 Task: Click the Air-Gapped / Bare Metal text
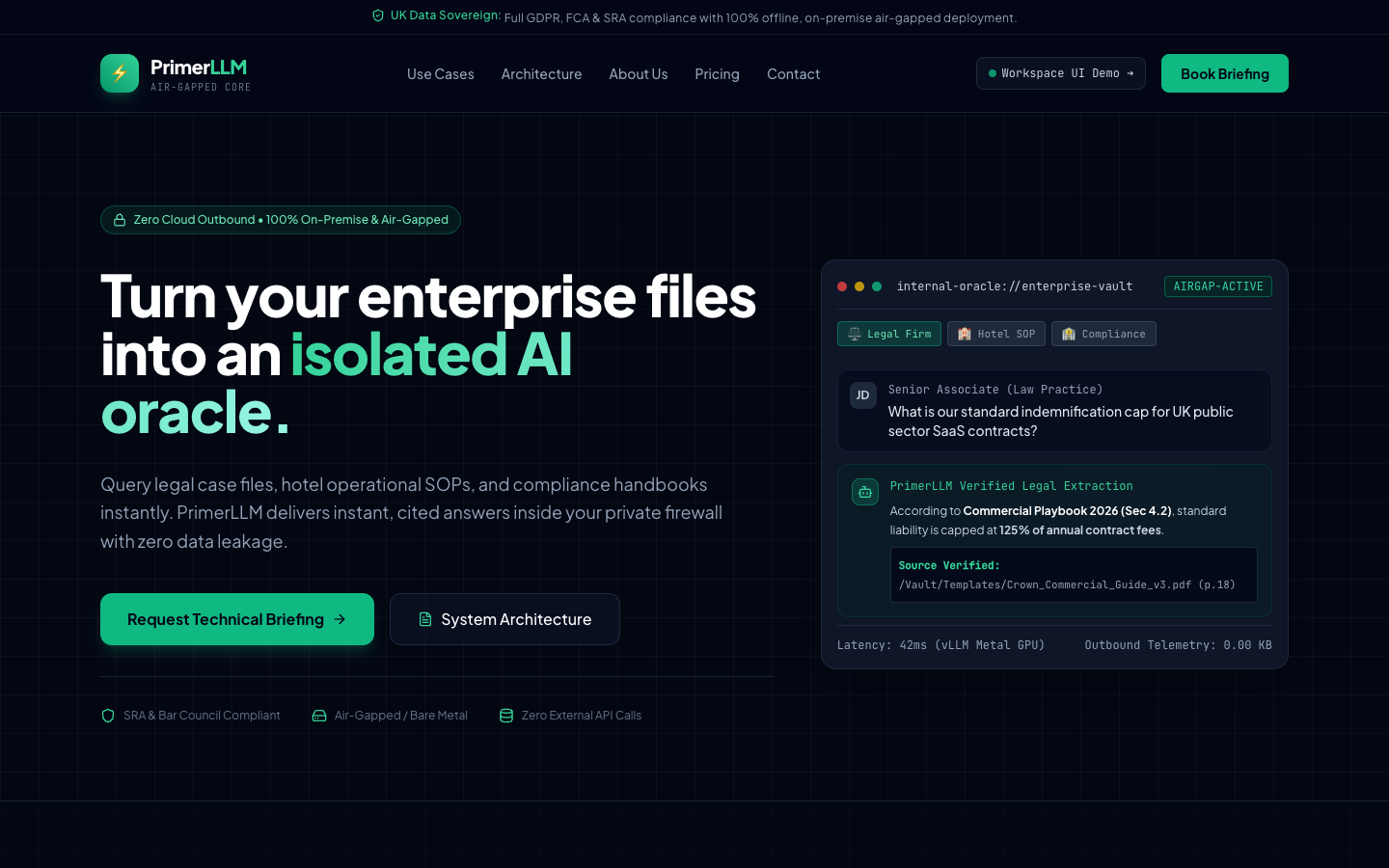point(401,716)
